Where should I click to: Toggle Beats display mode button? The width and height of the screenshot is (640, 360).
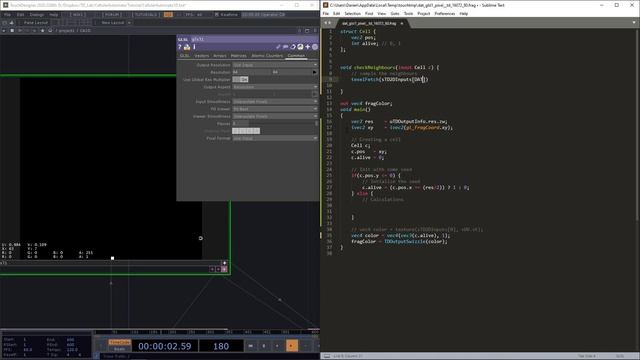point(120,349)
